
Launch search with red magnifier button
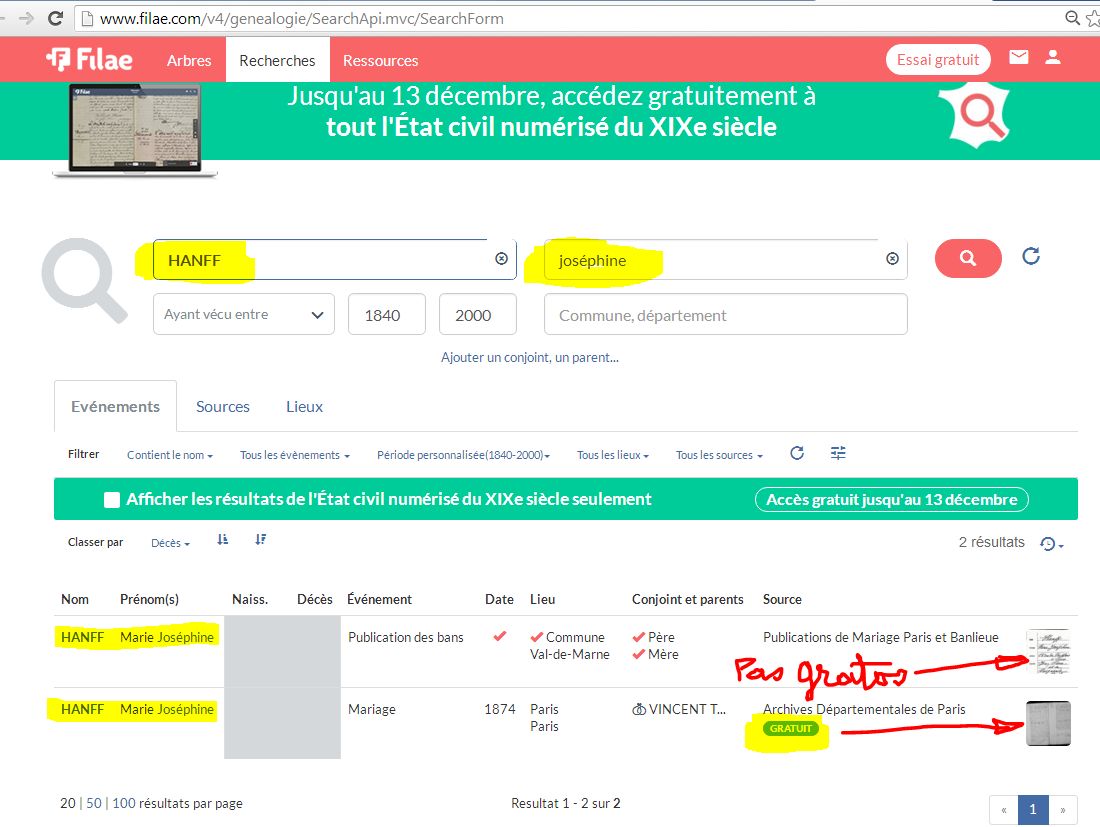[x=968, y=258]
